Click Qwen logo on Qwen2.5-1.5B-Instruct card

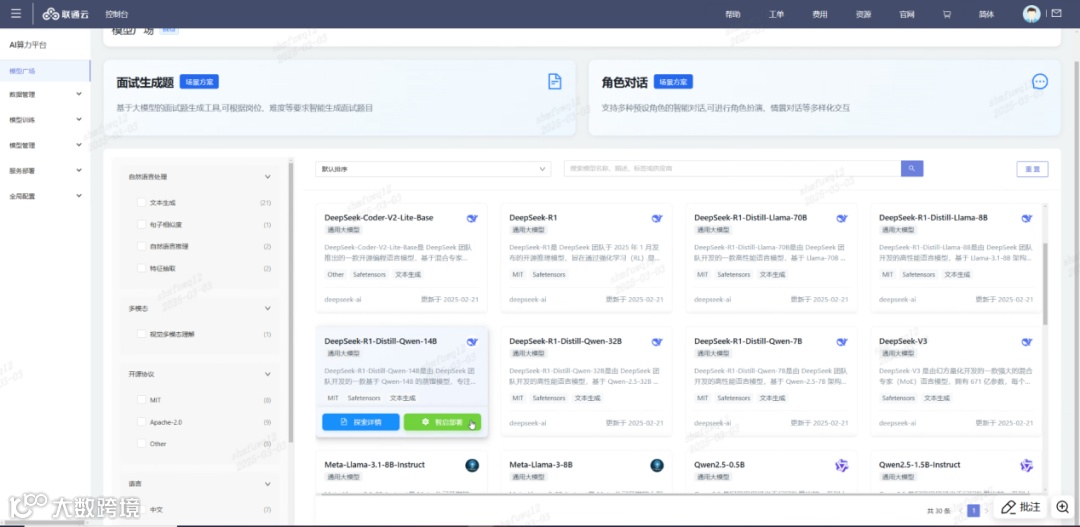pos(1027,466)
